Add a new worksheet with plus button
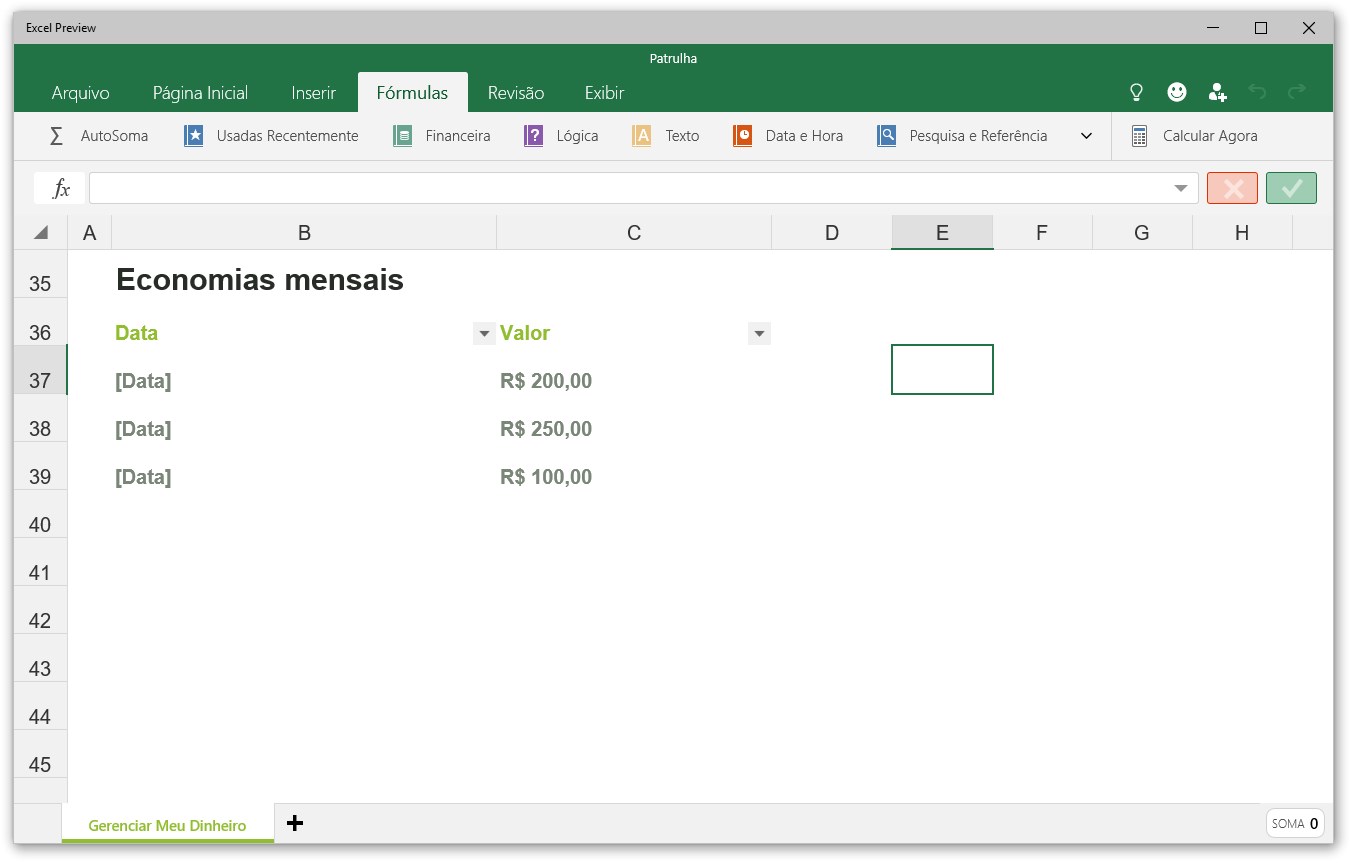Viewport: 1351px width, 863px height. pyautogui.click(x=295, y=823)
